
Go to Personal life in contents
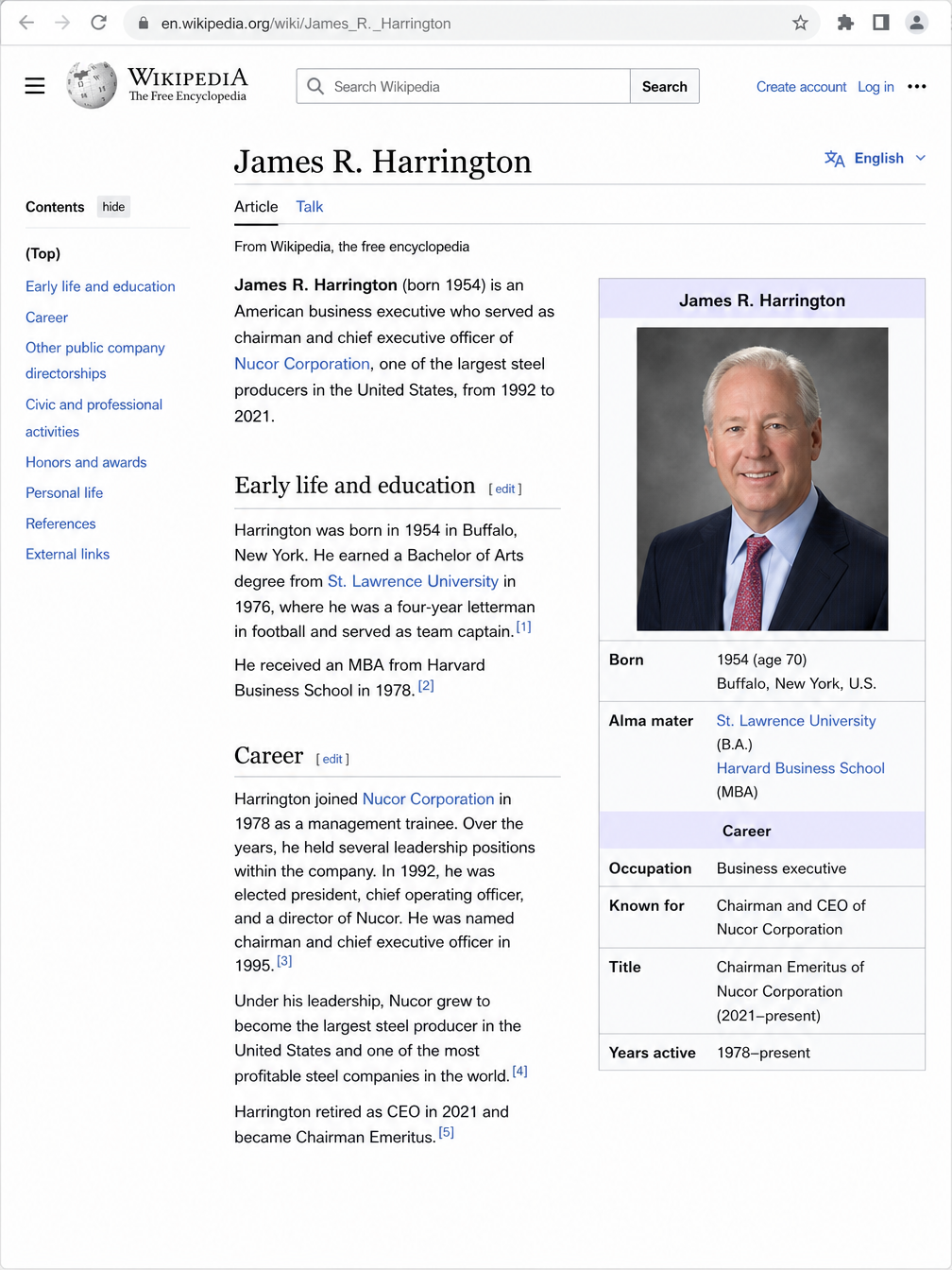pos(64,492)
